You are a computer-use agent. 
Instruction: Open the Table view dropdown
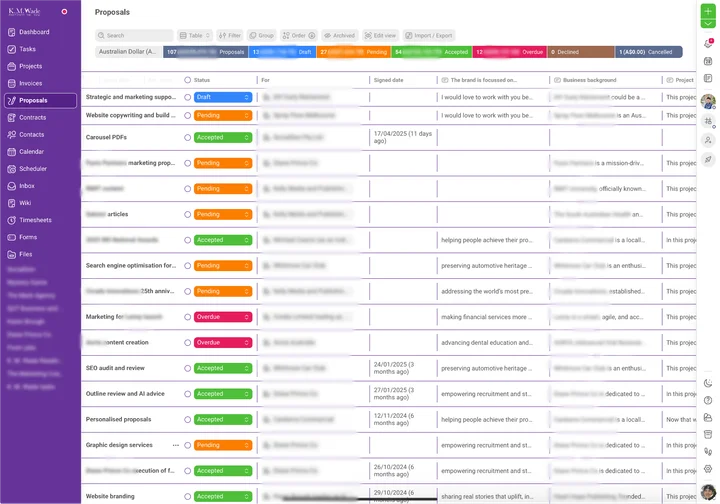[x=196, y=35]
